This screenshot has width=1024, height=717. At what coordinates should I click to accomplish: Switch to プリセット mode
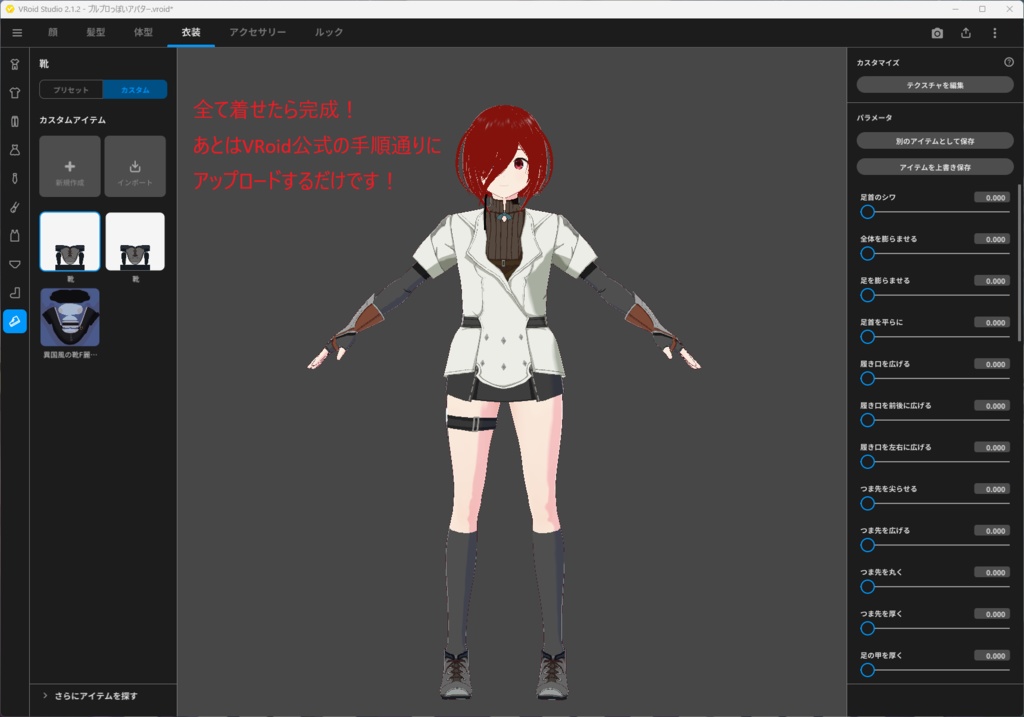click(x=69, y=89)
